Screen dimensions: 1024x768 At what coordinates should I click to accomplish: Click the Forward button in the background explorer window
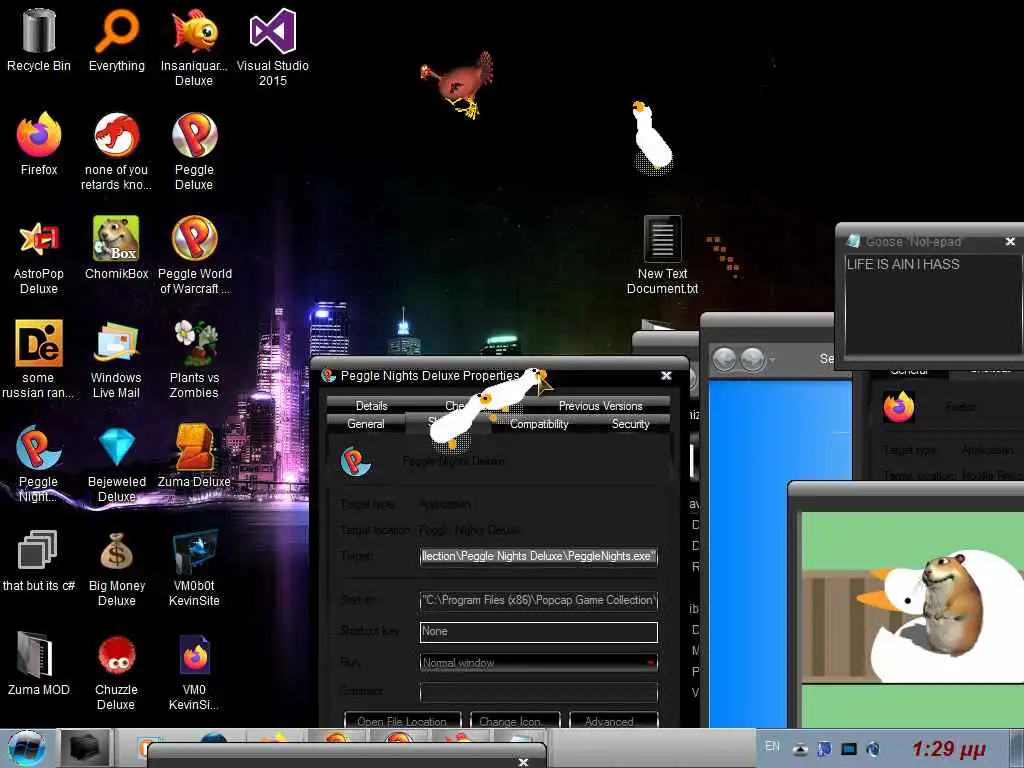752,359
